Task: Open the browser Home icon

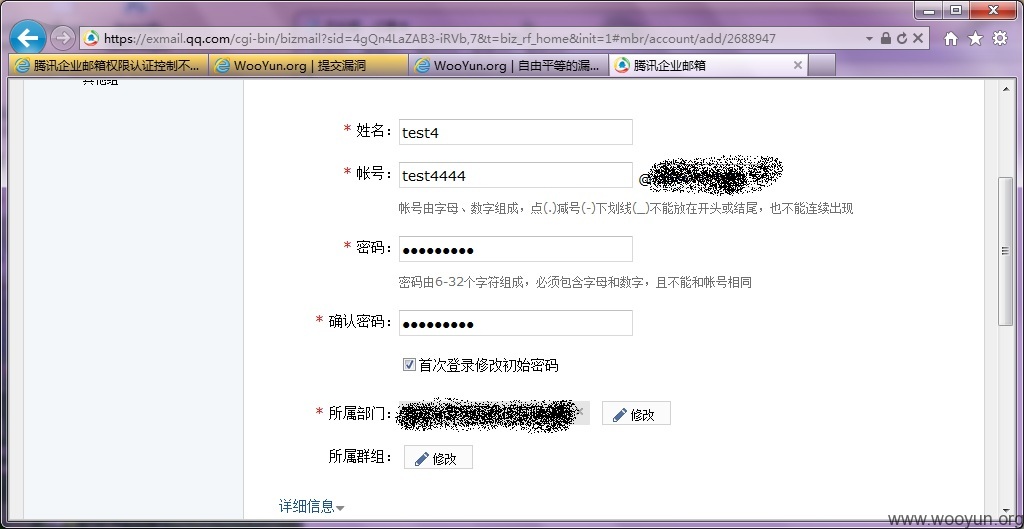Action: coord(951,39)
